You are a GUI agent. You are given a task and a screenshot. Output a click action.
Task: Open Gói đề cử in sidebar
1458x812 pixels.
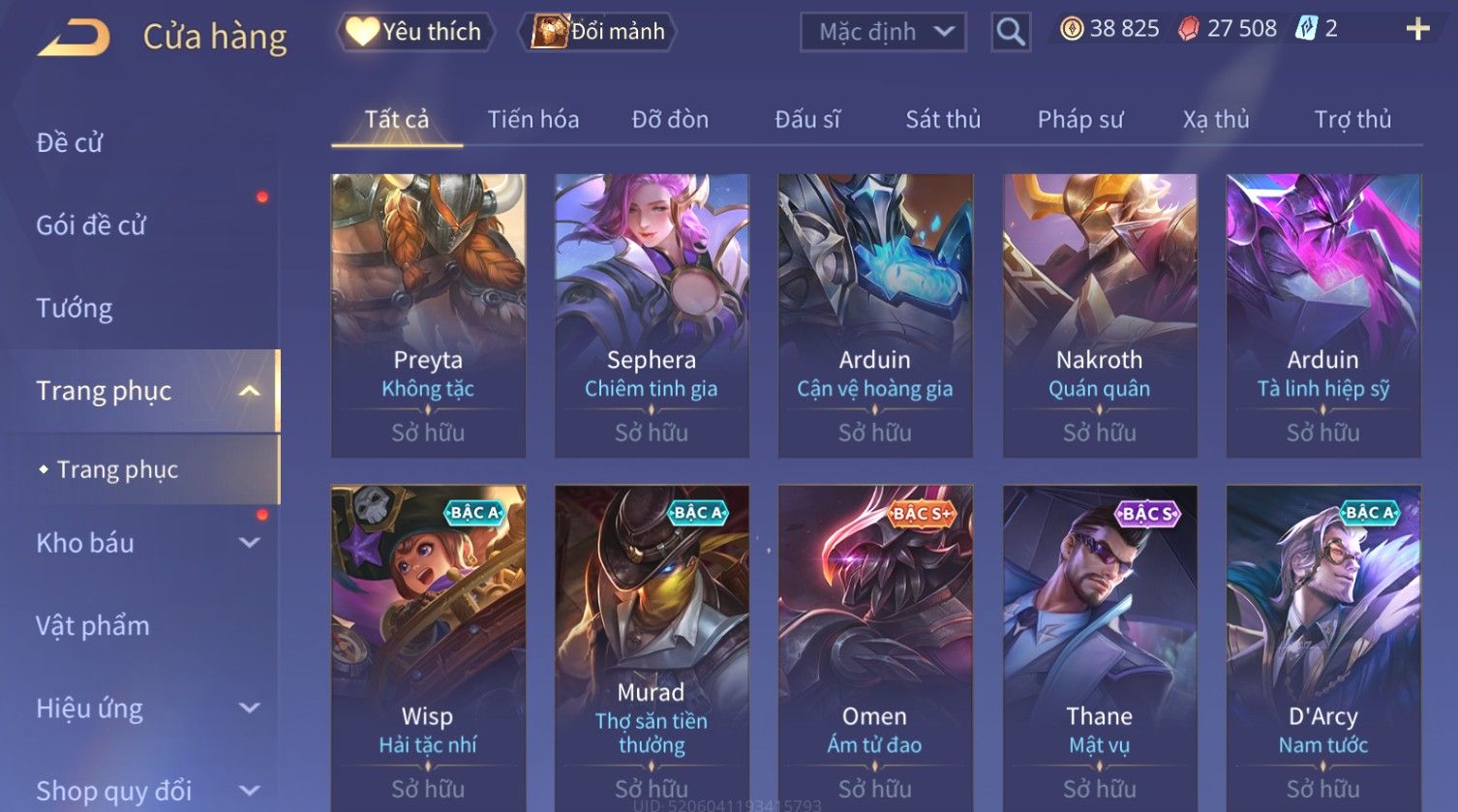pos(91,226)
